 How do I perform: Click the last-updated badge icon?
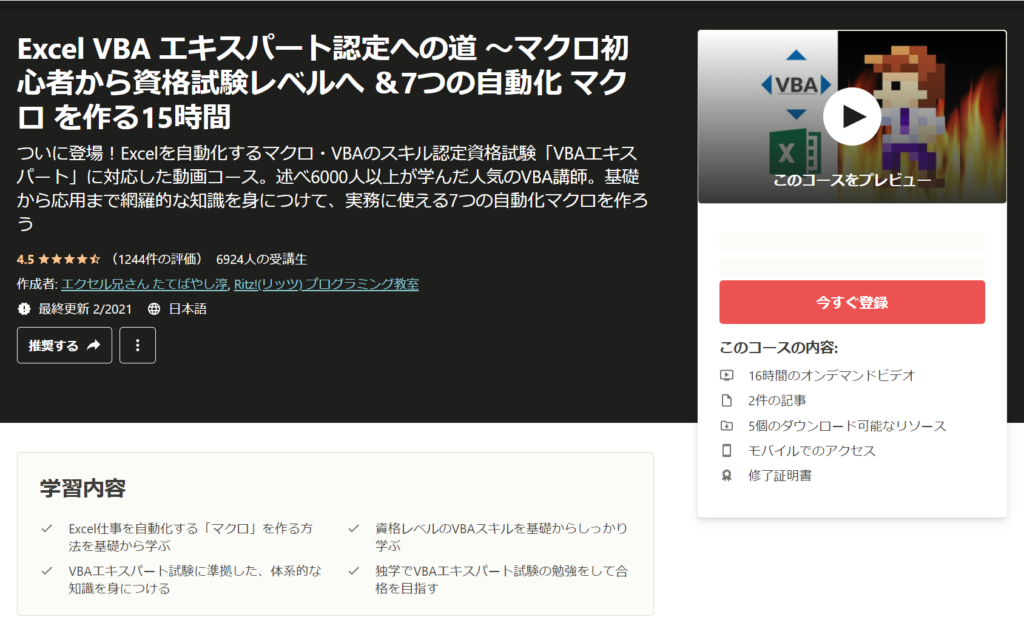coord(24,309)
